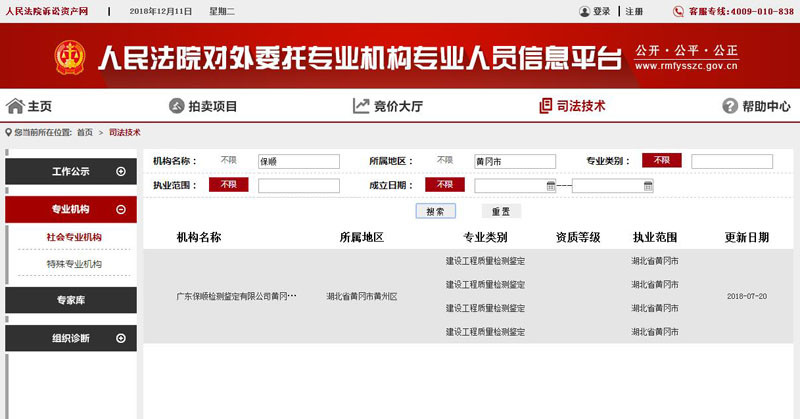Click the 注册 register link

(635, 11)
